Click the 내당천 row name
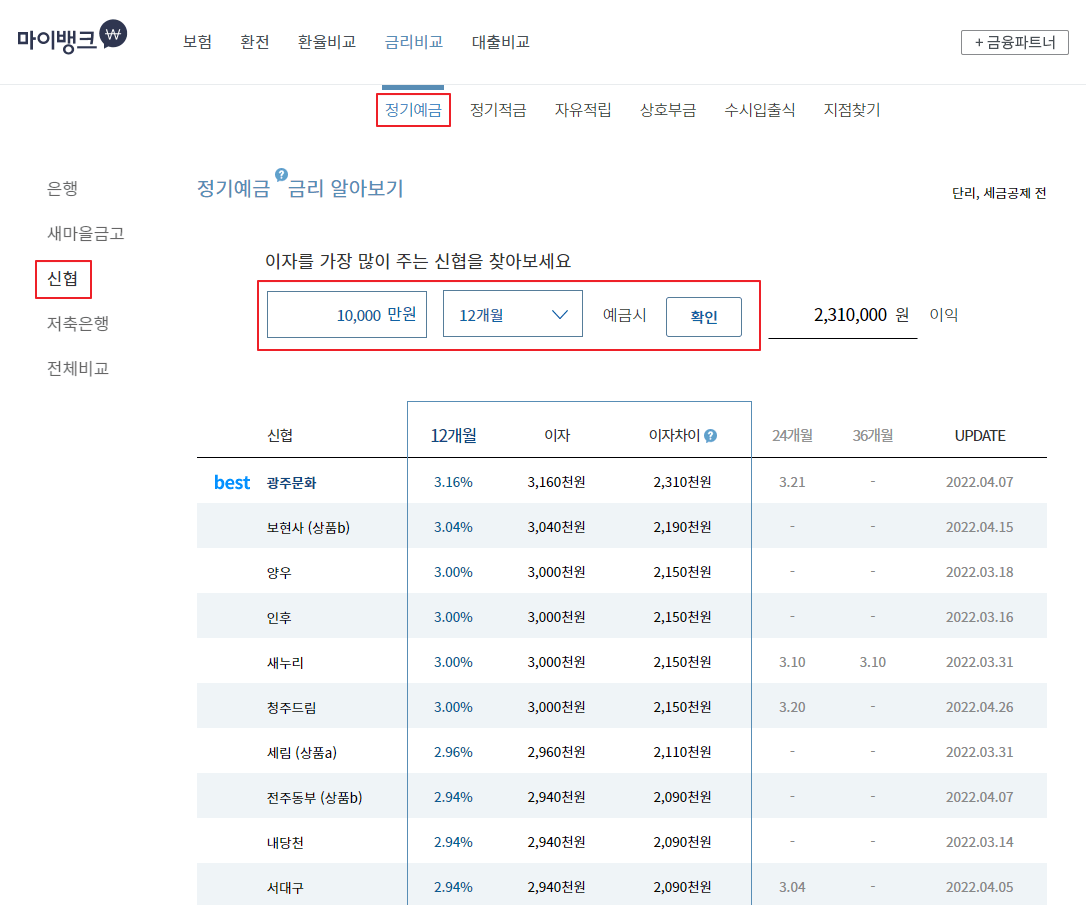This screenshot has width=1086, height=905. pos(285,843)
